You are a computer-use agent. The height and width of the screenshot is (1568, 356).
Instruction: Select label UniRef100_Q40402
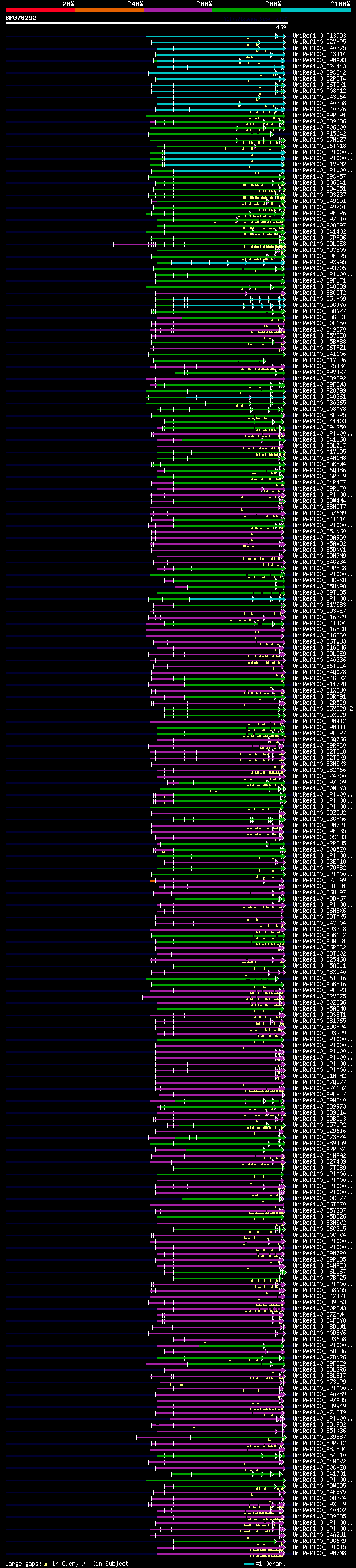[319, 1510]
